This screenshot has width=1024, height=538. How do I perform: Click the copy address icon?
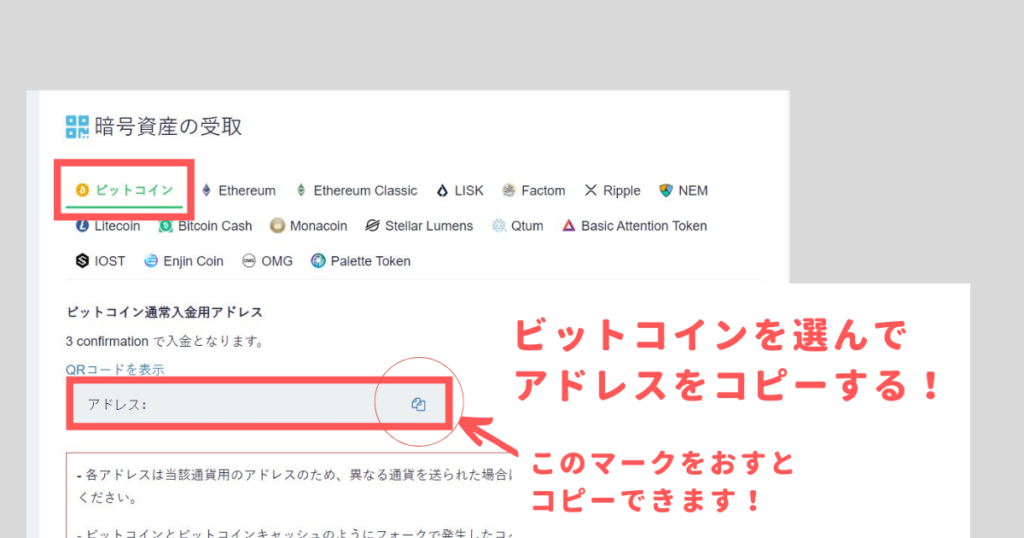point(419,404)
